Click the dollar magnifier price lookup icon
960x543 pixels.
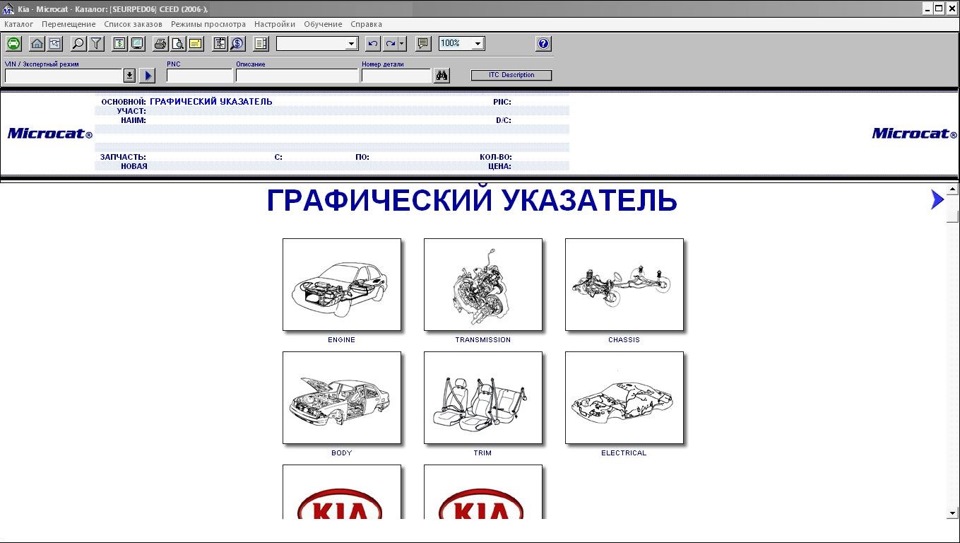238,43
